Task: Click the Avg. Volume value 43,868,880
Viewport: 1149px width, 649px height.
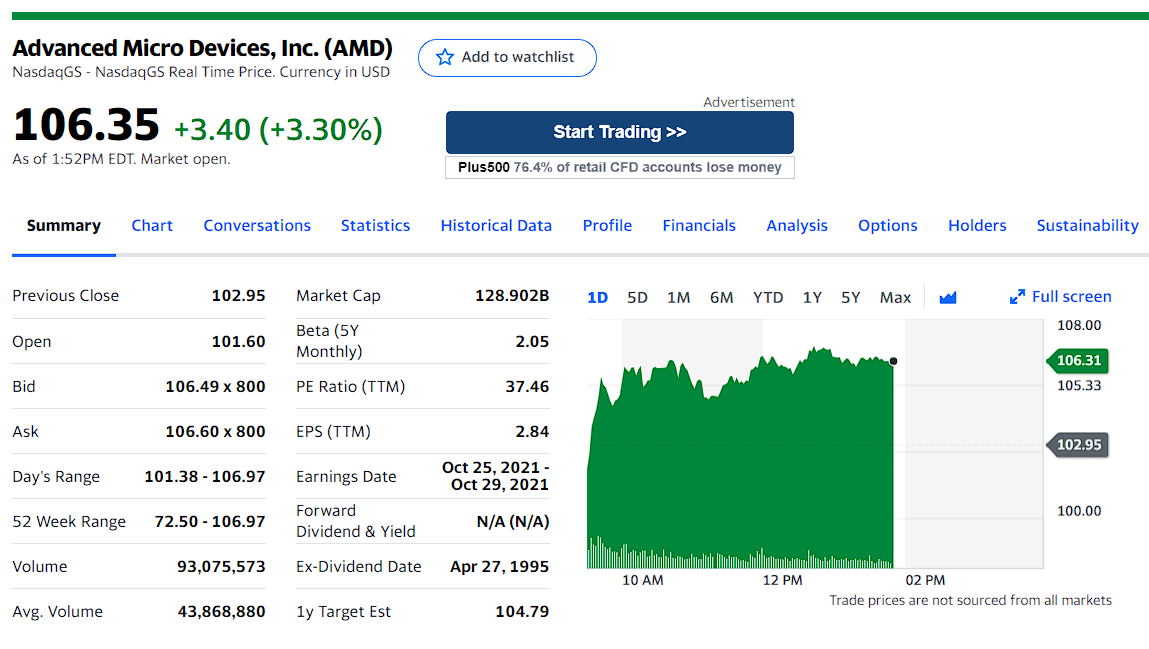Action: 221,612
